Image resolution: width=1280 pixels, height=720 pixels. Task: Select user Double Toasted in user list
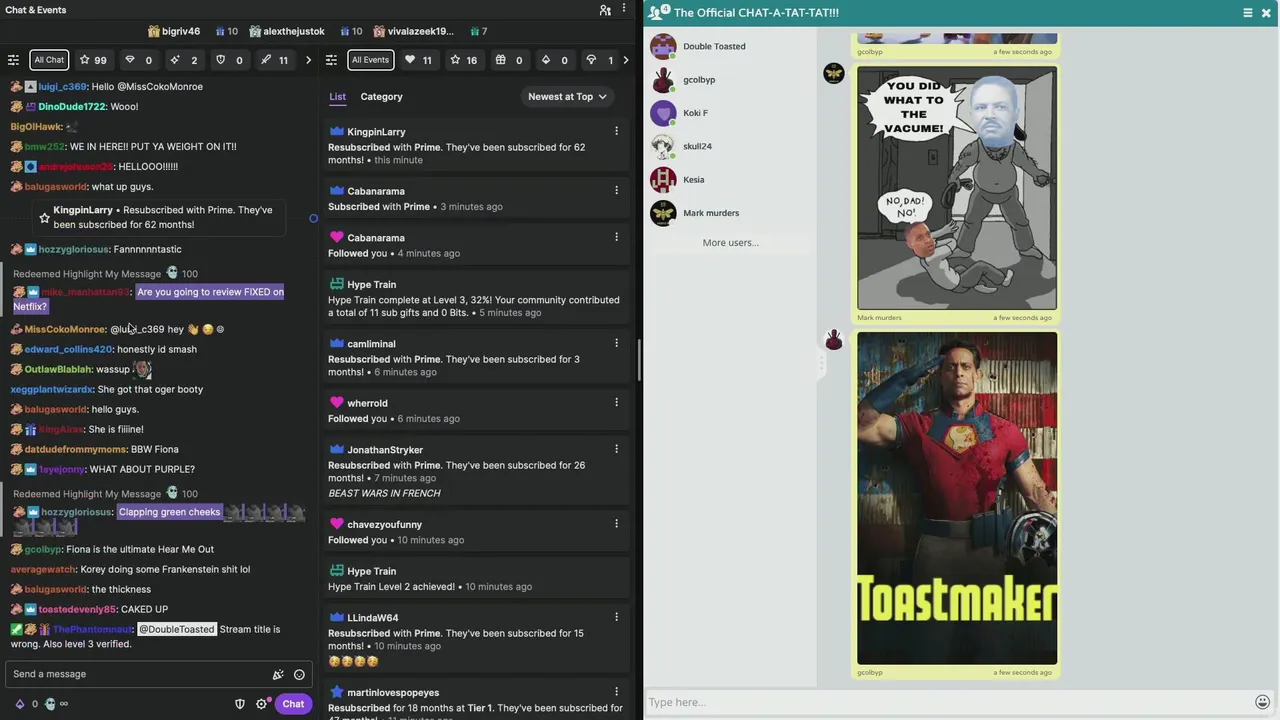pyautogui.click(x=730, y=46)
